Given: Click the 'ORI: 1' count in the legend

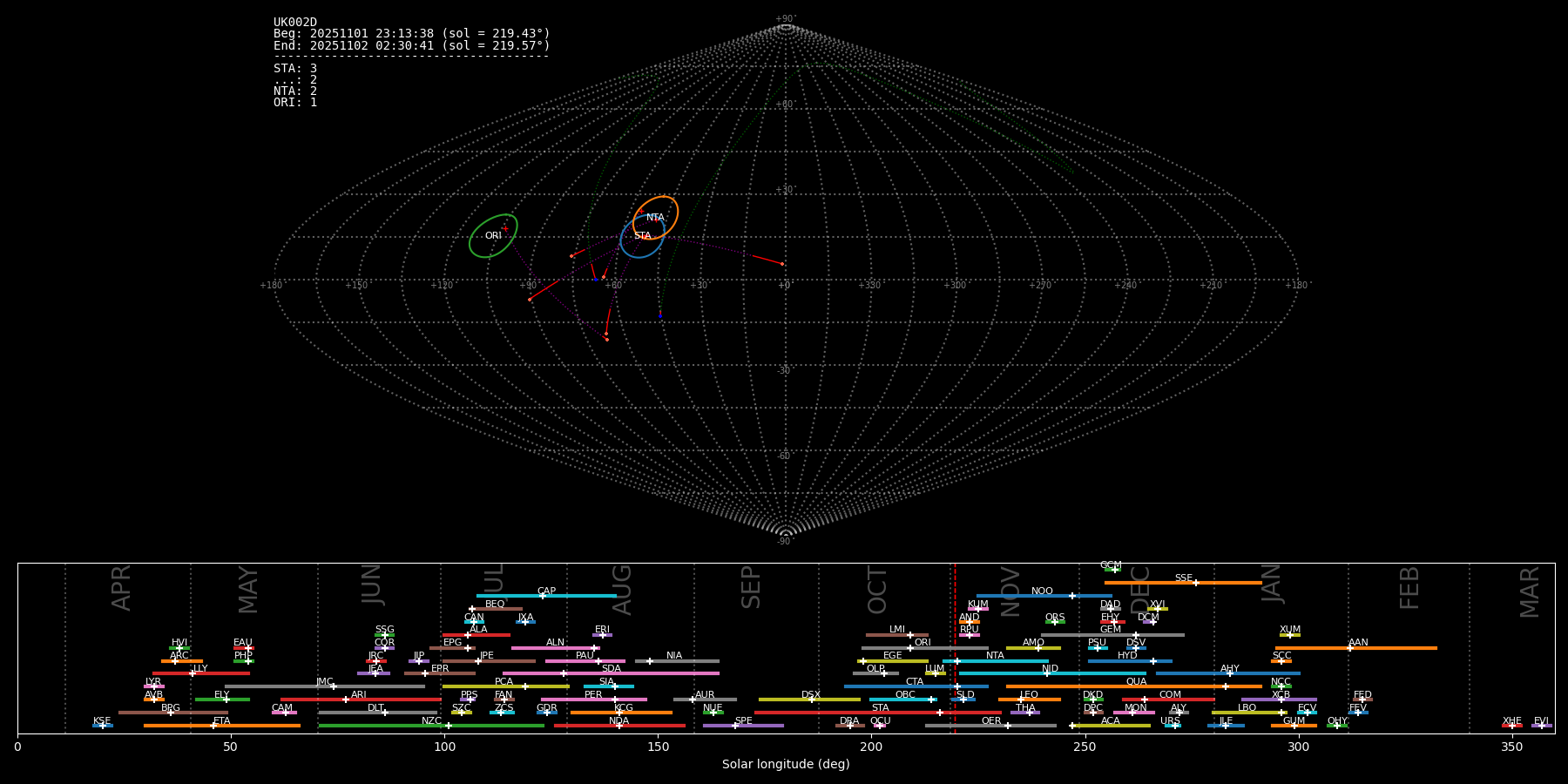Looking at the screenshot, I should tap(295, 102).
